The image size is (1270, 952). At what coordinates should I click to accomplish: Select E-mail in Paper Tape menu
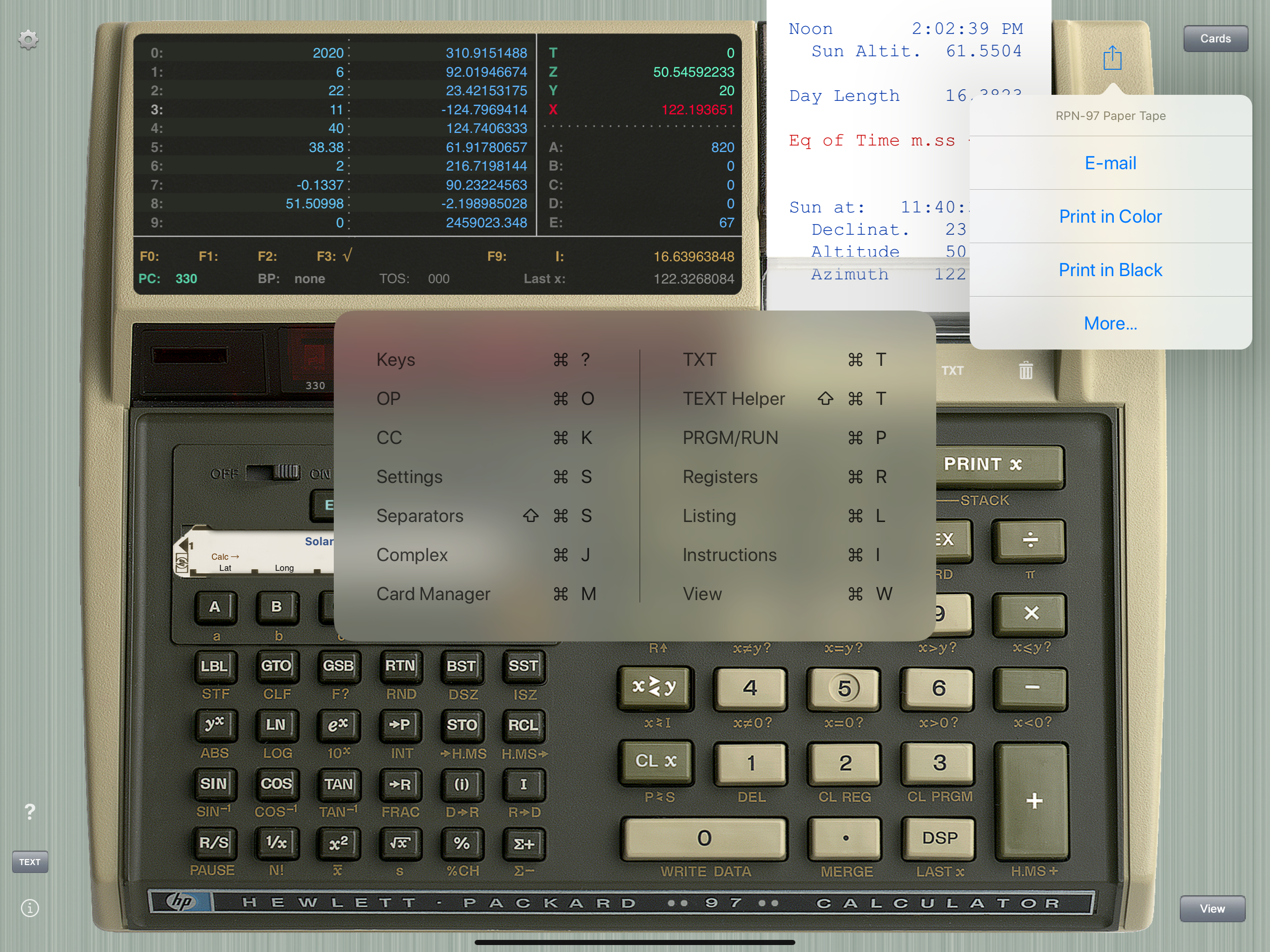coord(1110,163)
